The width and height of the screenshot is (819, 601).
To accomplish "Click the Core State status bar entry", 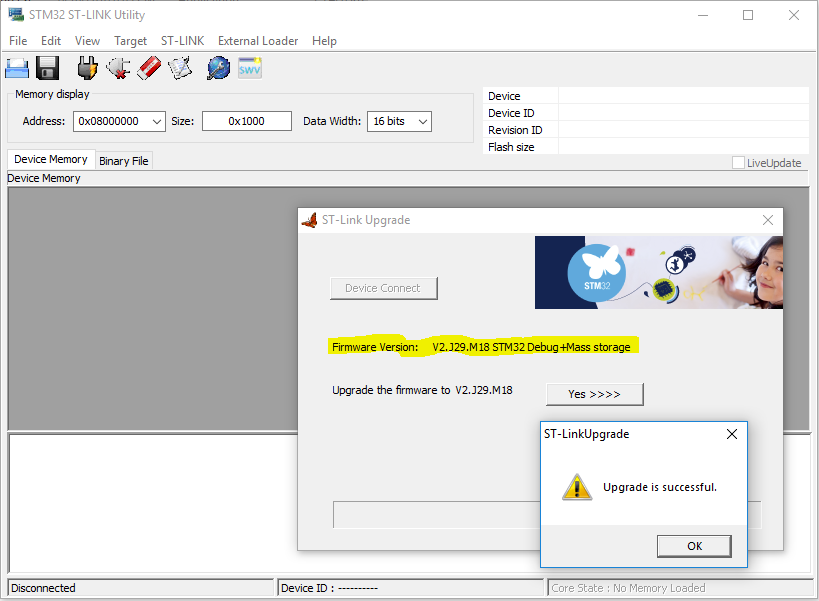I will [x=681, y=588].
